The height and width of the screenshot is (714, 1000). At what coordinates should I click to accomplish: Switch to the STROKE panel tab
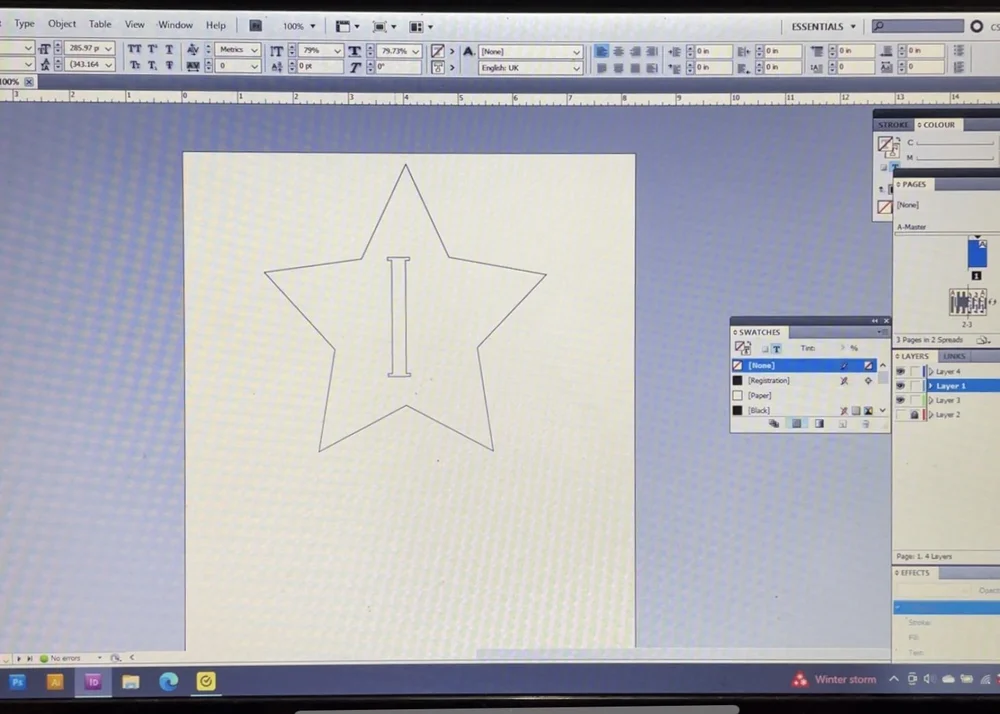point(893,125)
